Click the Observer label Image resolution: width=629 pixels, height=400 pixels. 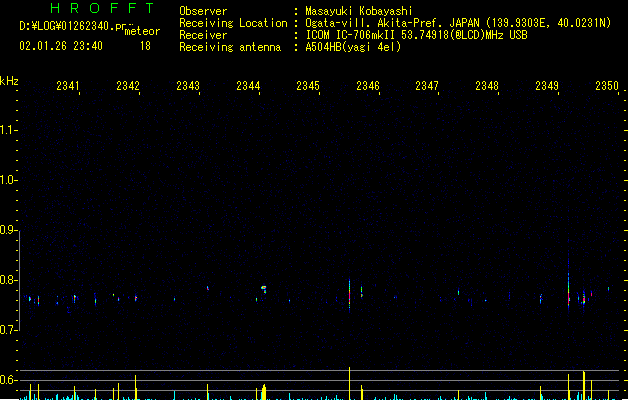[x=203, y=11]
